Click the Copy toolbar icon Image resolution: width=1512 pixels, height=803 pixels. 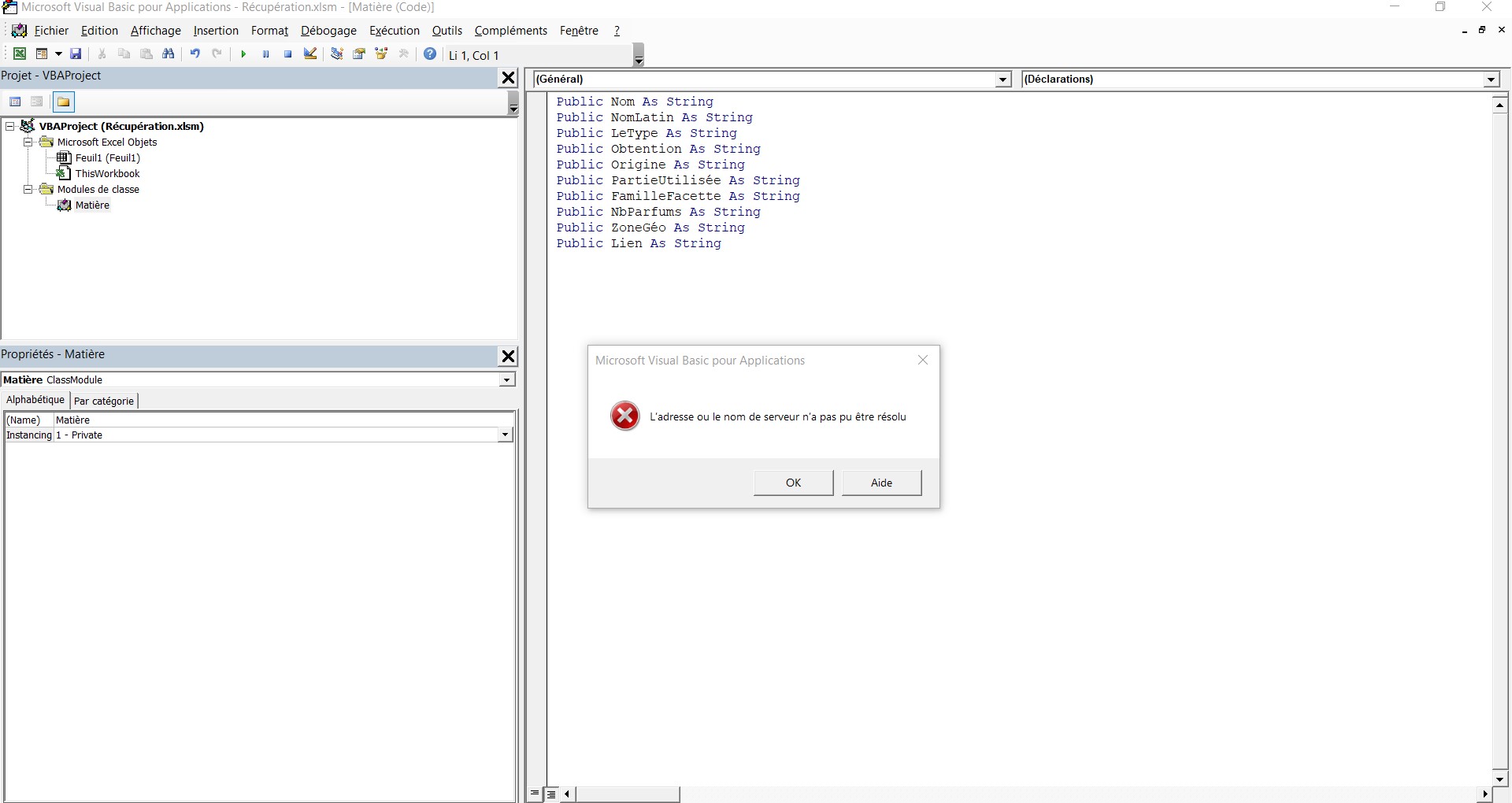point(124,54)
